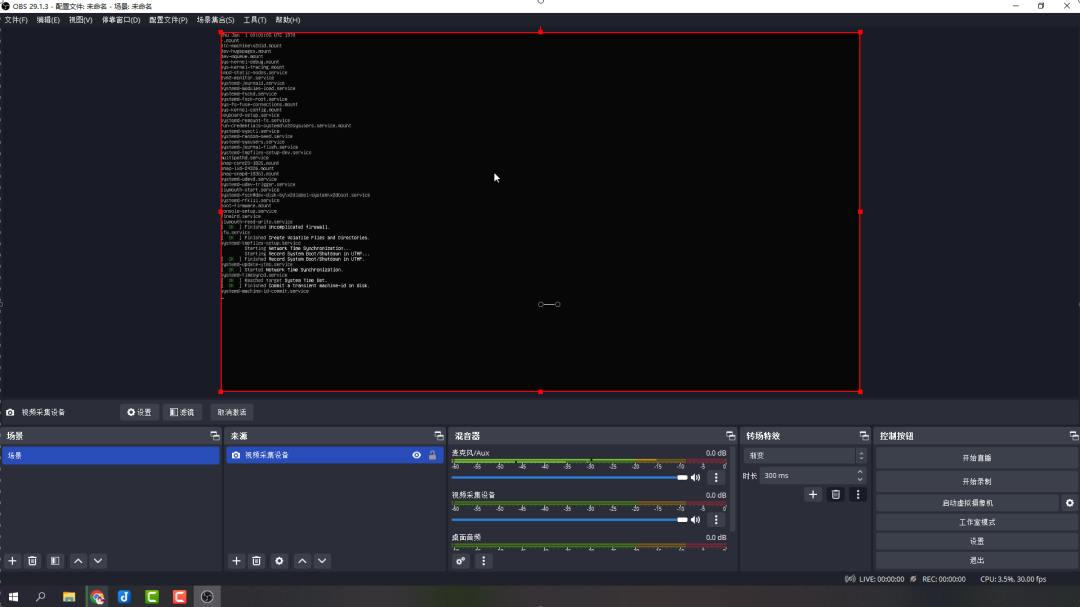Move scene down arrow
Screen dimensions: 1080x607
pyautogui.click(x=98, y=561)
